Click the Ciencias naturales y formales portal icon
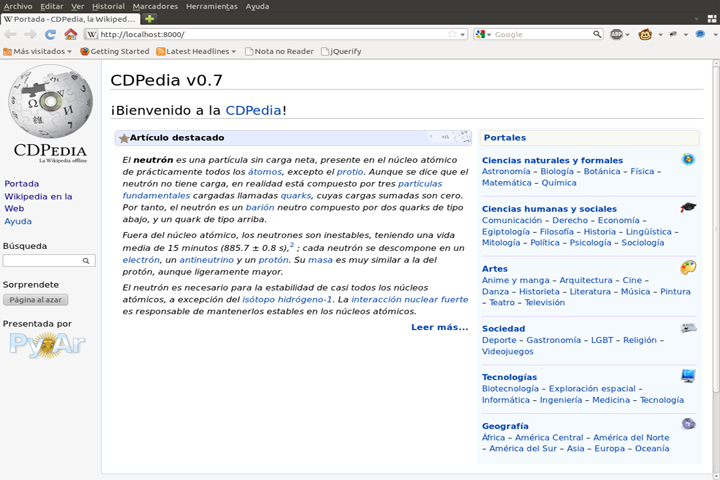Screen dimensions: 720x480 click(x=688, y=159)
